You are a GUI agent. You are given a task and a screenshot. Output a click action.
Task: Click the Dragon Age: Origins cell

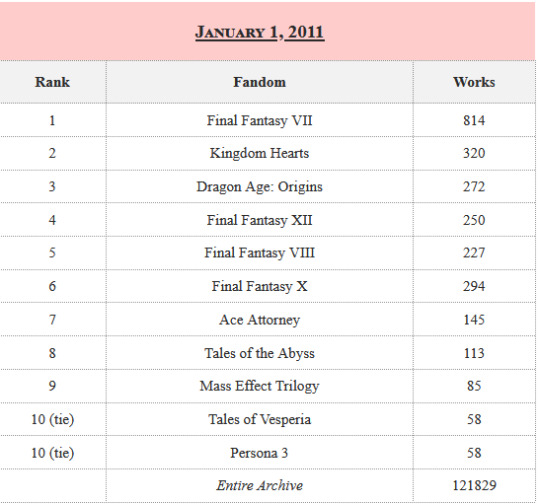pyautogui.click(x=260, y=186)
